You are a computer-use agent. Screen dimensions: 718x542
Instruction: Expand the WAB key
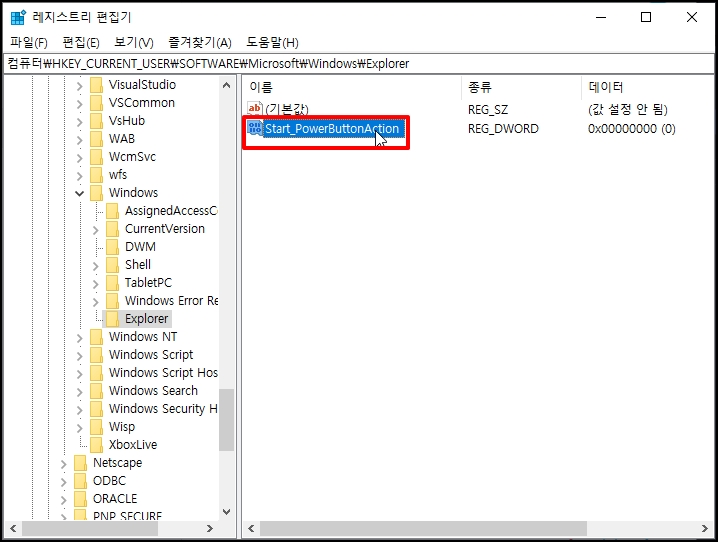click(79, 140)
